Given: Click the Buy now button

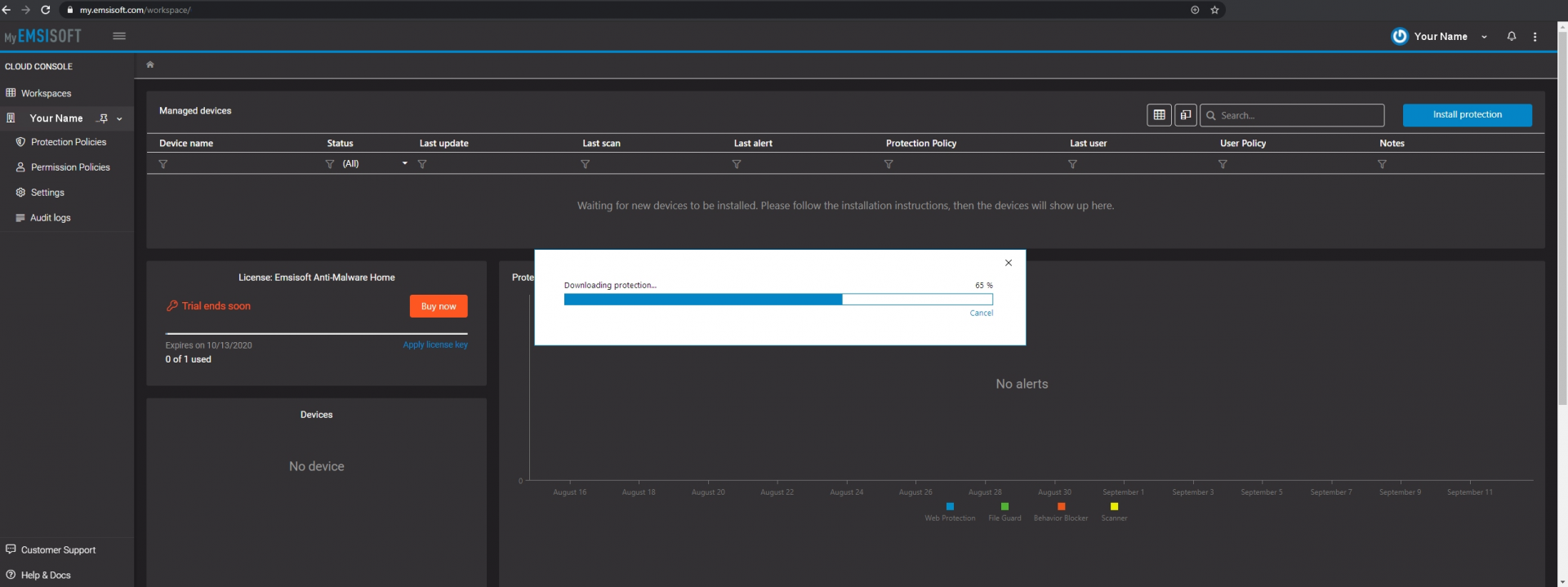Looking at the screenshot, I should [x=439, y=306].
